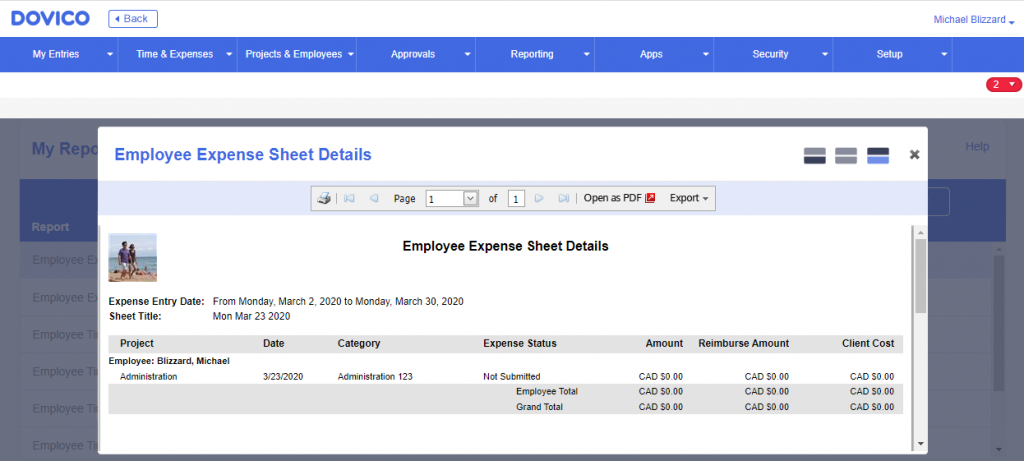Viewport: 1024px width, 461px height.
Task: Click the Administration project cell
Action: 148,377
